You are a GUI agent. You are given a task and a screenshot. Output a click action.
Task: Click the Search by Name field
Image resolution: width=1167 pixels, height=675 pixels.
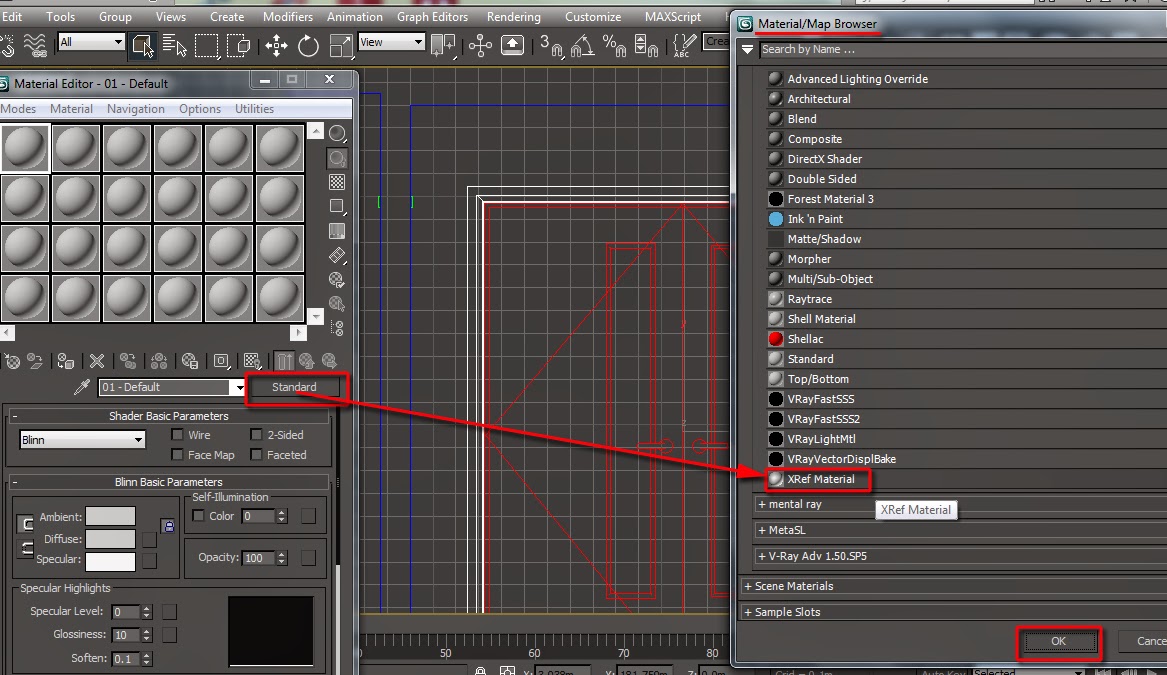click(x=962, y=49)
